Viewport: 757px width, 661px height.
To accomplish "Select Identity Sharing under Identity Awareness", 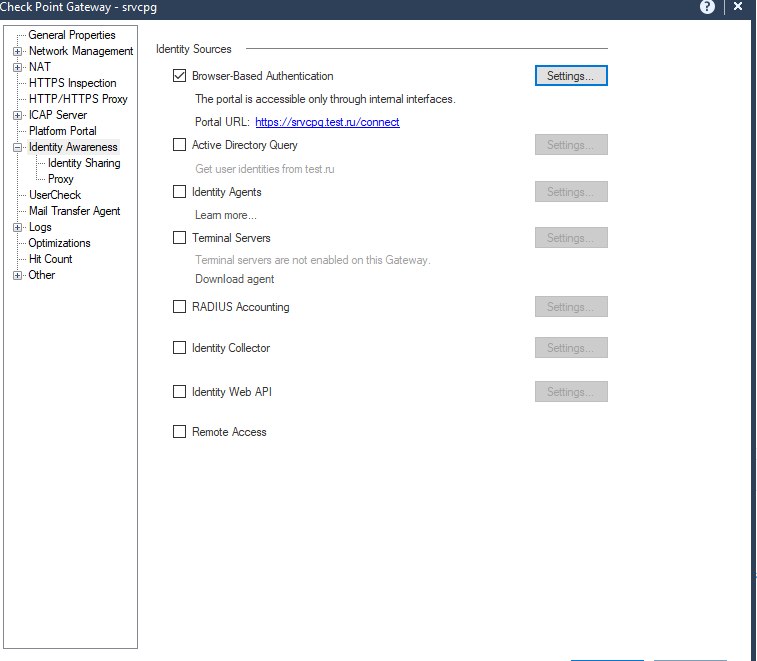I will point(84,163).
